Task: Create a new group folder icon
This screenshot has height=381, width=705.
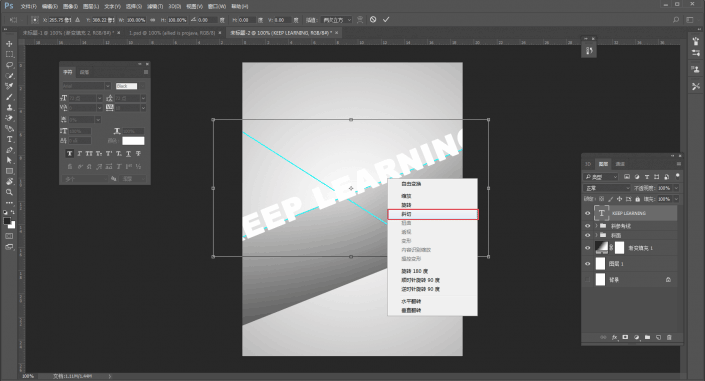Action: [x=647, y=337]
